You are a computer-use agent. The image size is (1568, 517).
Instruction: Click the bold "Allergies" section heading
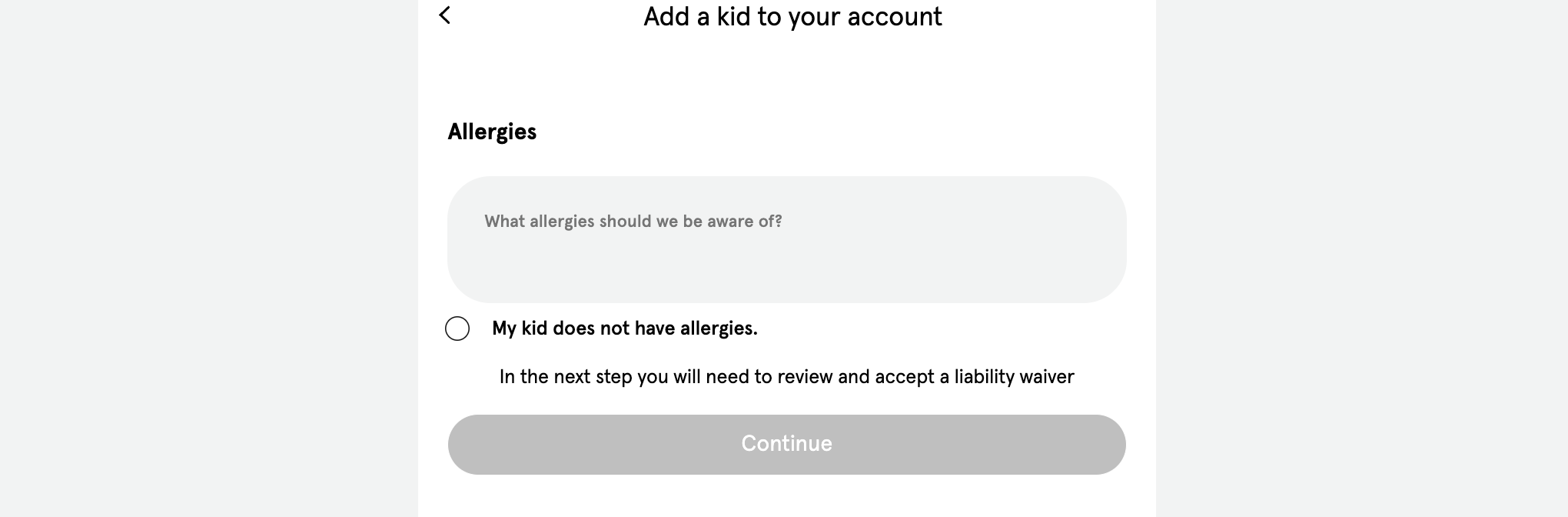point(492,132)
